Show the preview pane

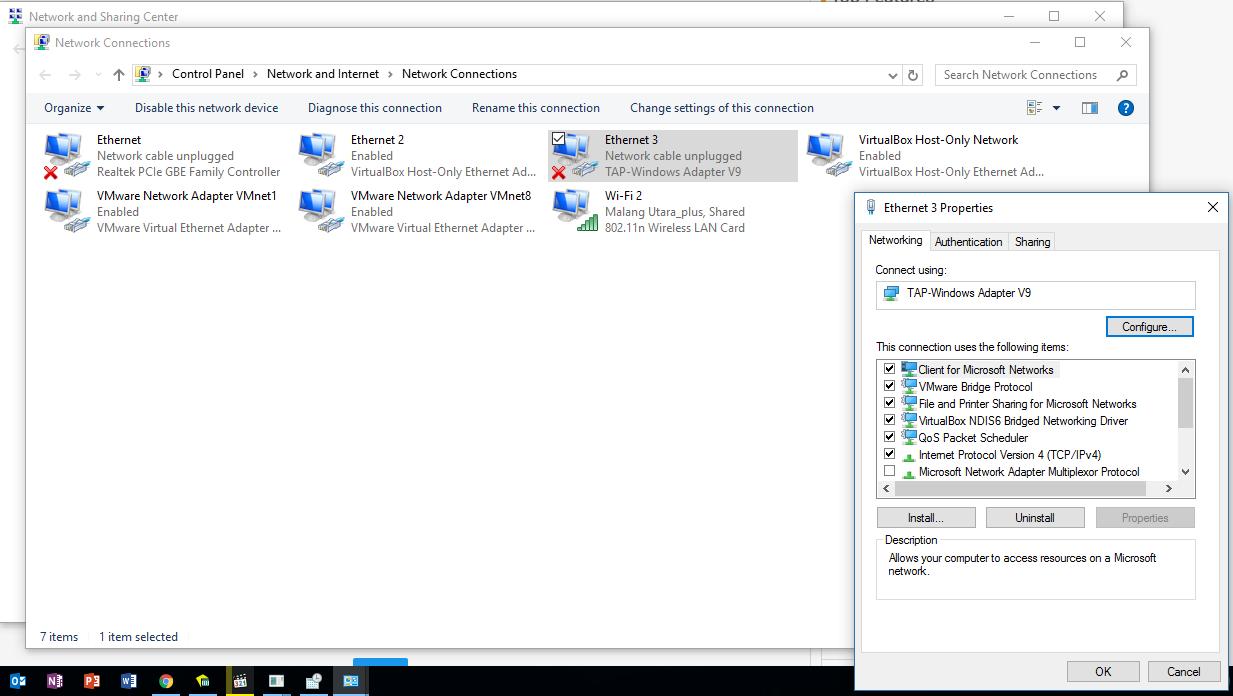[1090, 108]
